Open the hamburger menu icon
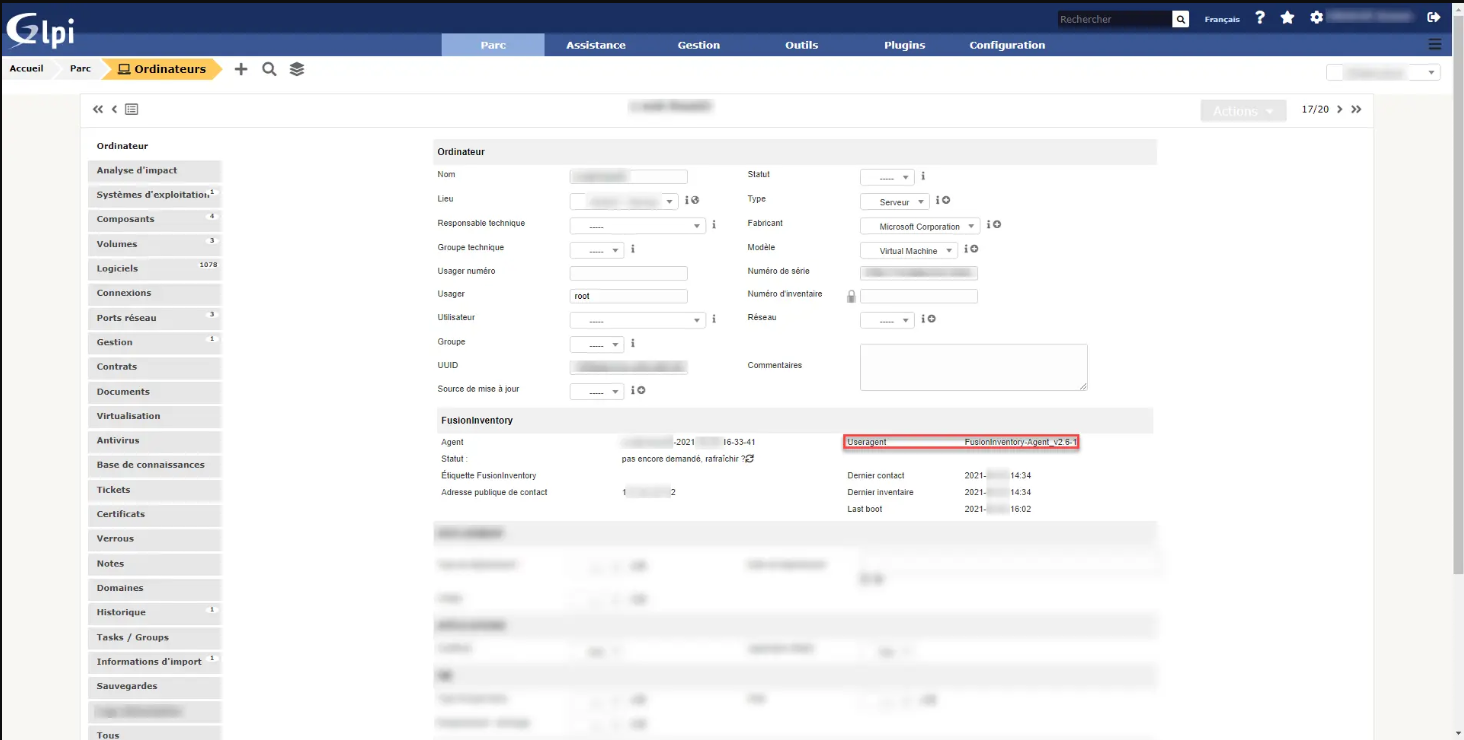This screenshot has width=1464, height=740. click(1435, 44)
